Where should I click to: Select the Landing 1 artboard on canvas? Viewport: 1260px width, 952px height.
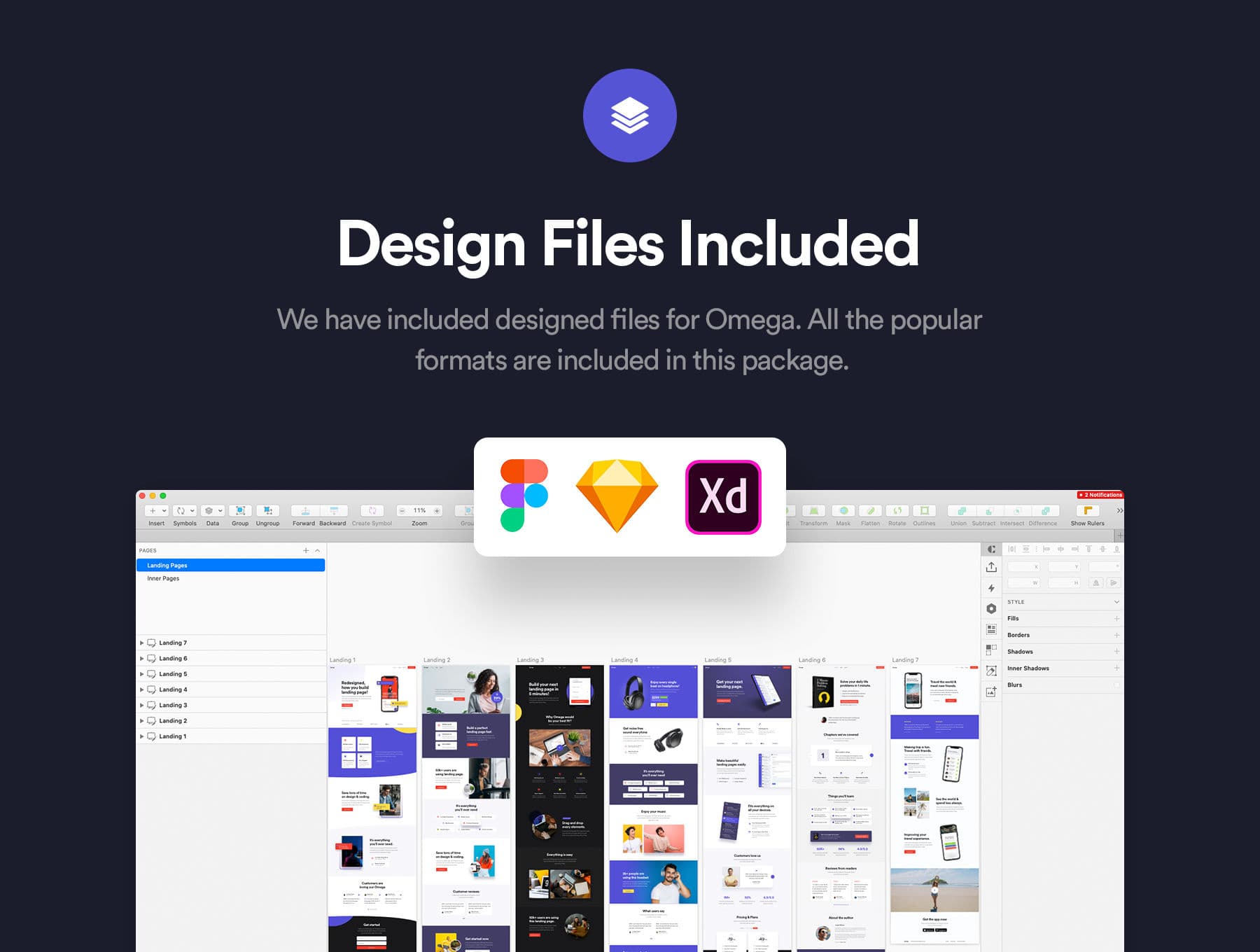(372, 808)
